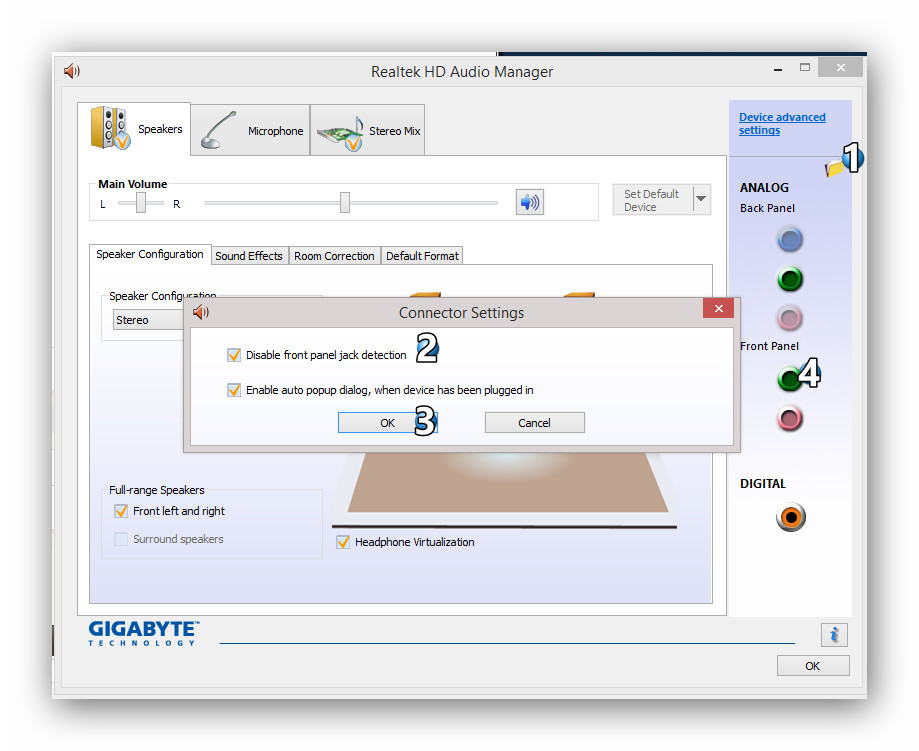
Task: Open the information button next to GIGABYTE logo
Action: tap(834, 635)
